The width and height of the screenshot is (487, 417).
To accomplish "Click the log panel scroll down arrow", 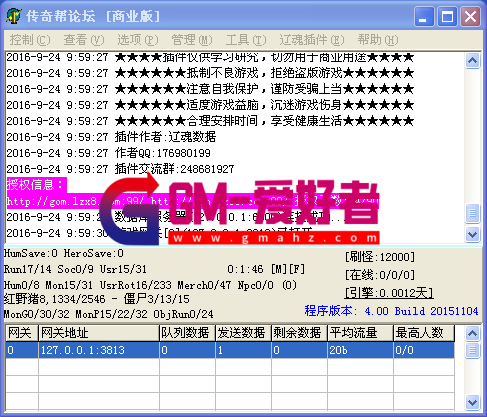I will point(472,234).
